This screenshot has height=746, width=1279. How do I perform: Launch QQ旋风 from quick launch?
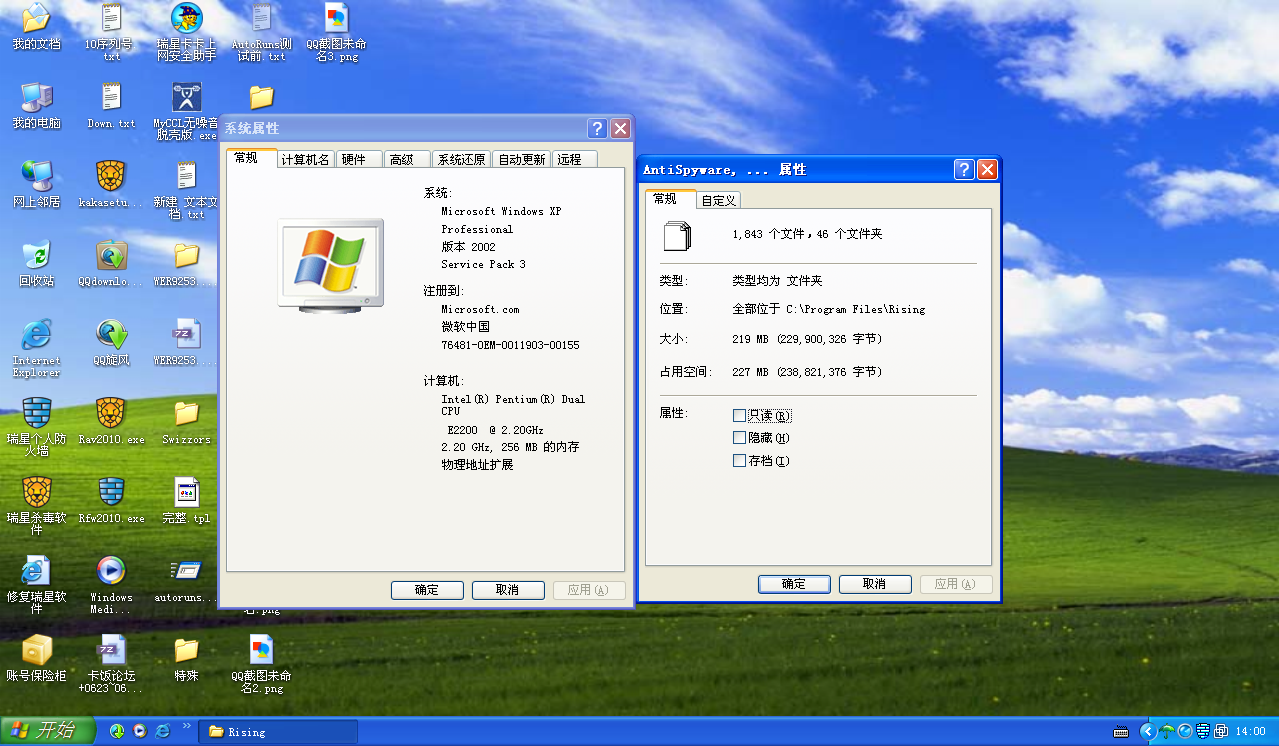click(x=117, y=732)
